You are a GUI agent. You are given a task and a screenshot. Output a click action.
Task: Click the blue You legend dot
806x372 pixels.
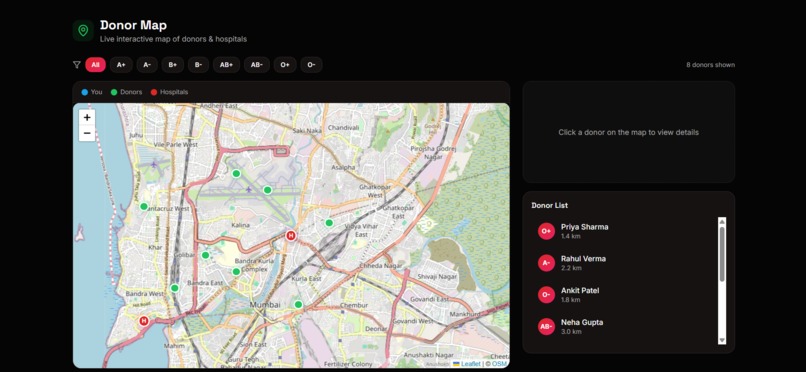(84, 92)
